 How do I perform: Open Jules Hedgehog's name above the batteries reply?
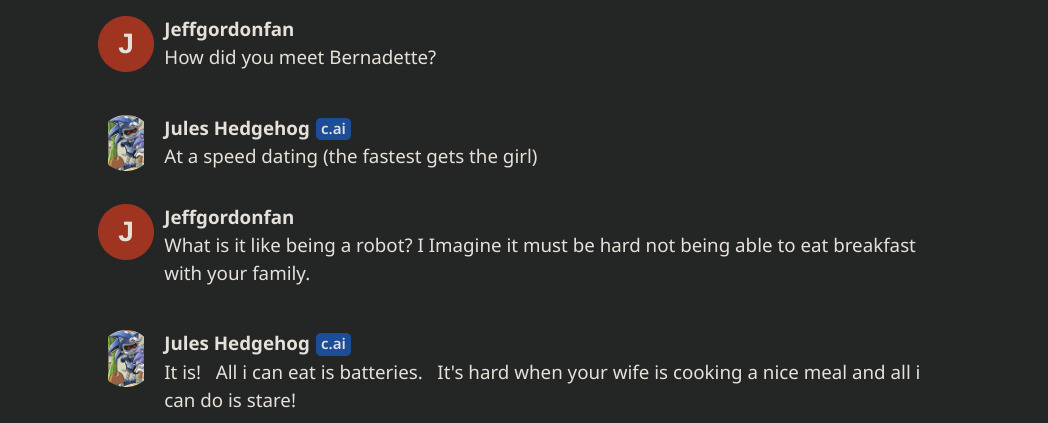point(236,344)
